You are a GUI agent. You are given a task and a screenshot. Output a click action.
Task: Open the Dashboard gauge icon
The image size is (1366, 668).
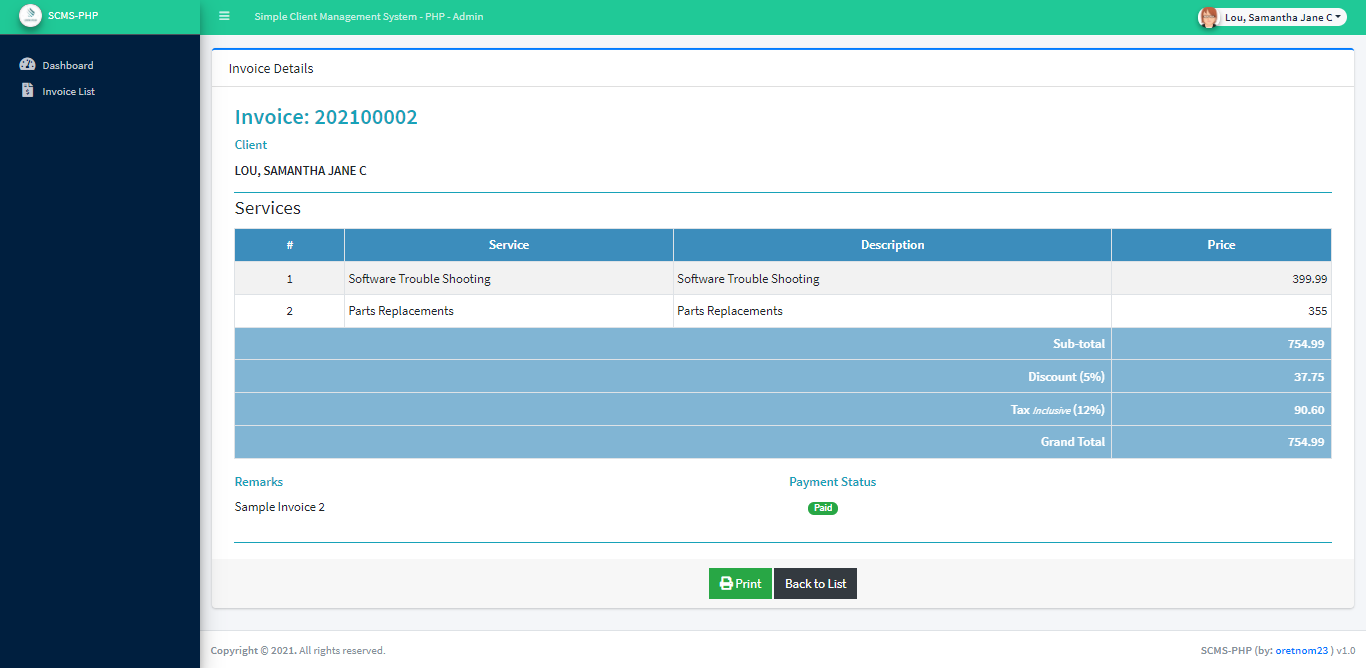click(x=28, y=65)
